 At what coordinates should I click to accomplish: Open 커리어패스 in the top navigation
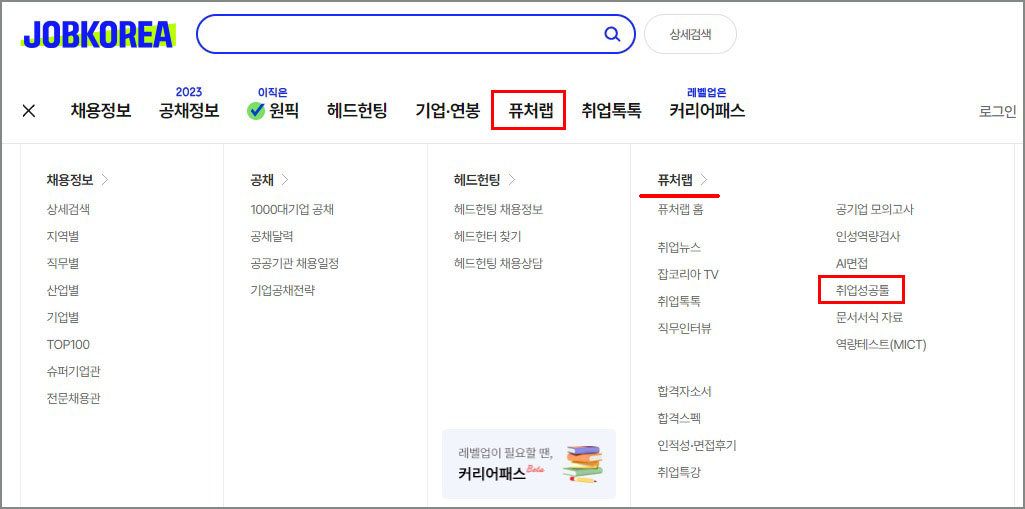click(707, 110)
